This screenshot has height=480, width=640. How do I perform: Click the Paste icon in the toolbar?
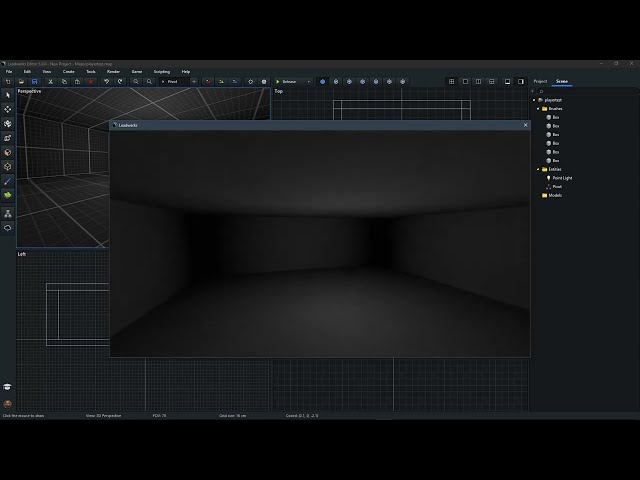tap(77, 82)
